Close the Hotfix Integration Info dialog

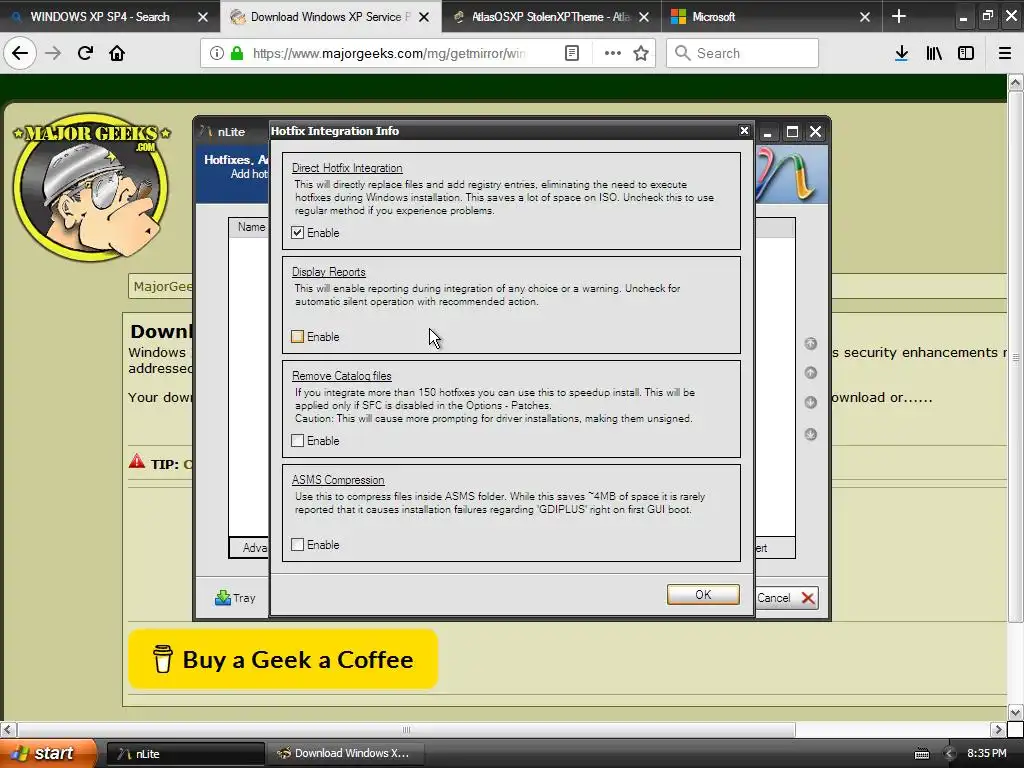point(744,131)
